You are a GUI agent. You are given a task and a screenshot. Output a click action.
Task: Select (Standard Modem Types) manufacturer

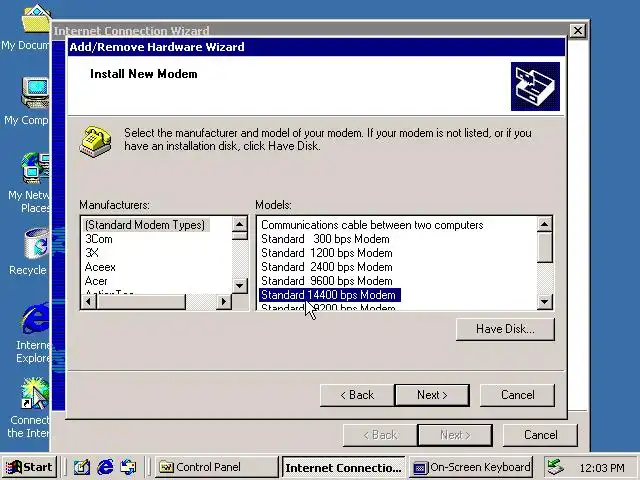tap(145, 225)
